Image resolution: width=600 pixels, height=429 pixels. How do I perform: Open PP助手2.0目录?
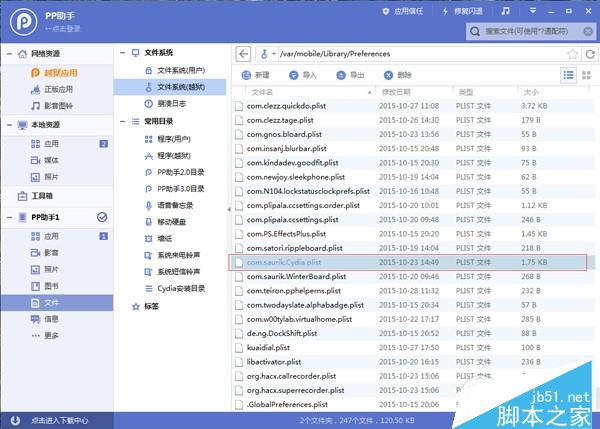[174, 172]
